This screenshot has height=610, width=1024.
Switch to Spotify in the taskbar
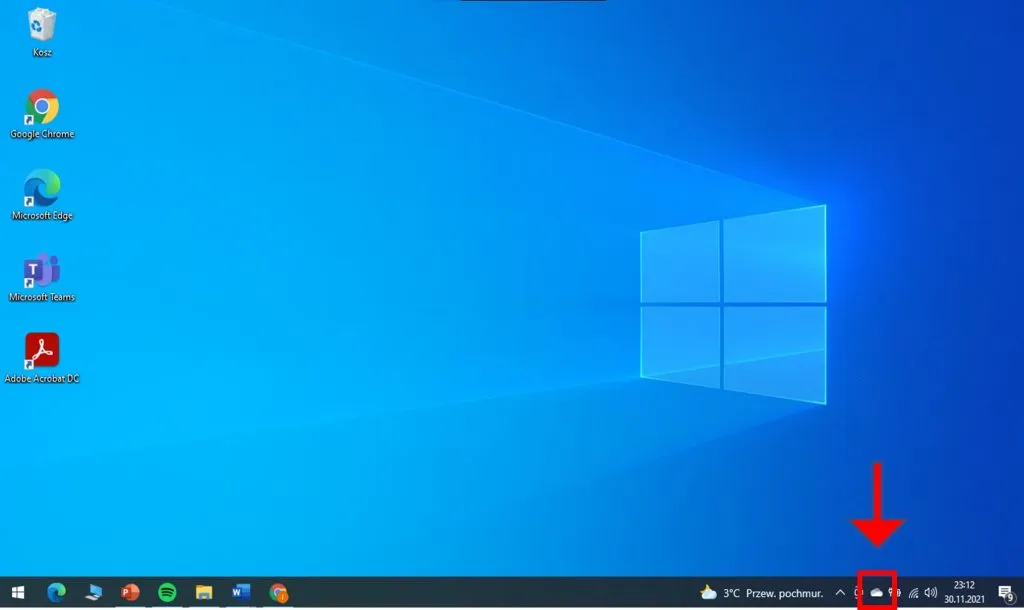(167, 592)
